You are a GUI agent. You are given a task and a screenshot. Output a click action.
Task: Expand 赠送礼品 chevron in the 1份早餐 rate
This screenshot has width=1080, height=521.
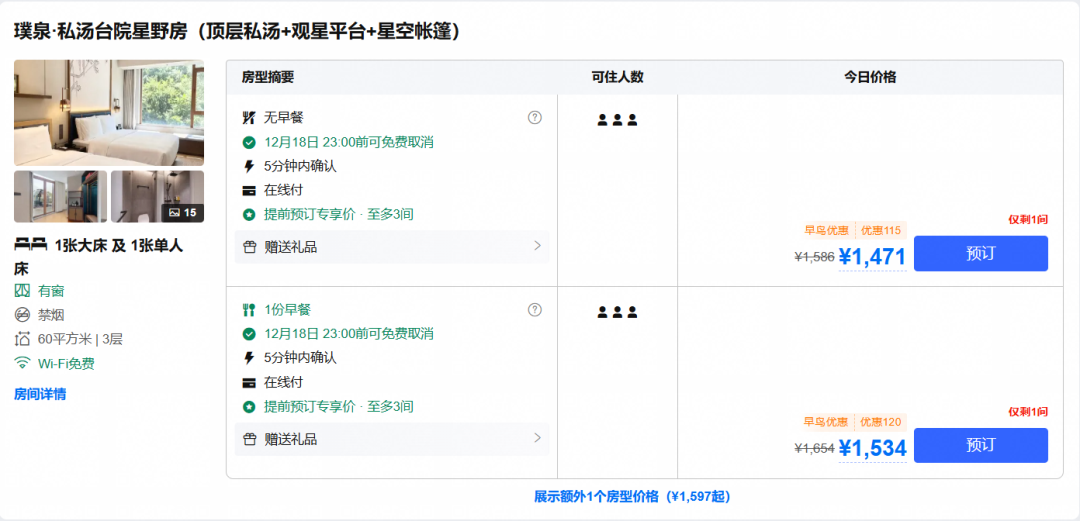(537, 438)
